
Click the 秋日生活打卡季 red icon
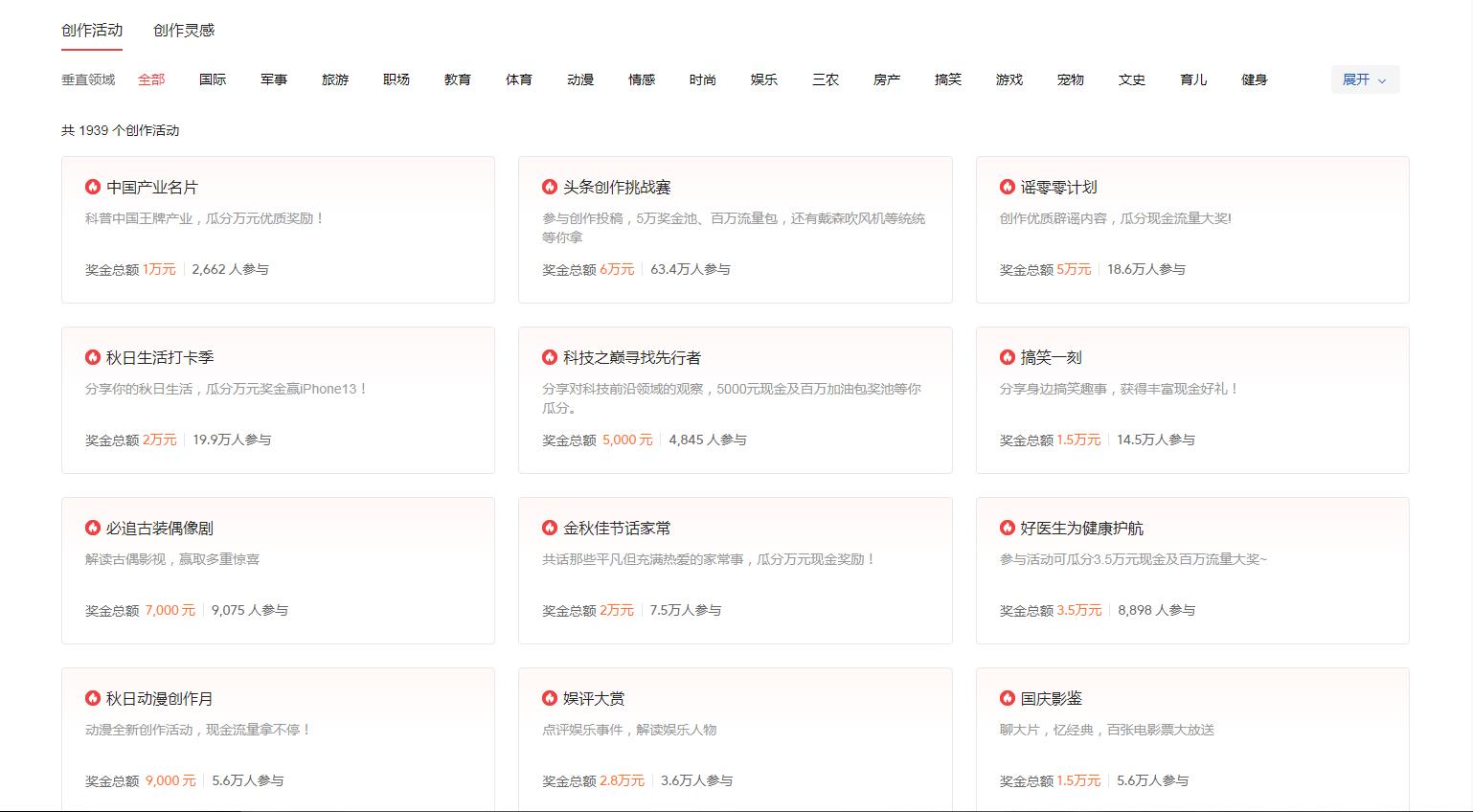[92, 357]
